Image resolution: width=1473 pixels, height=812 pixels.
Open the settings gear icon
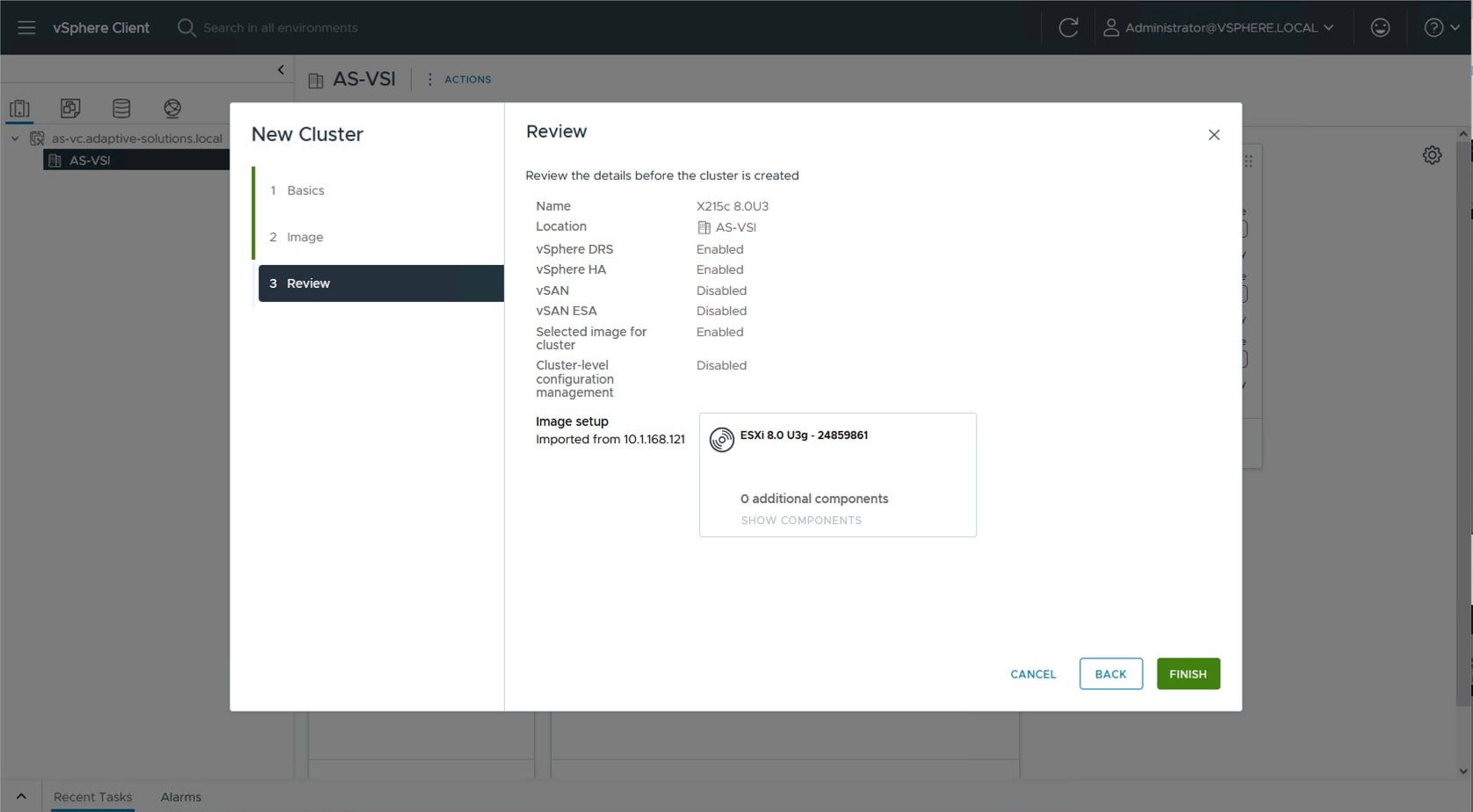(x=1432, y=154)
